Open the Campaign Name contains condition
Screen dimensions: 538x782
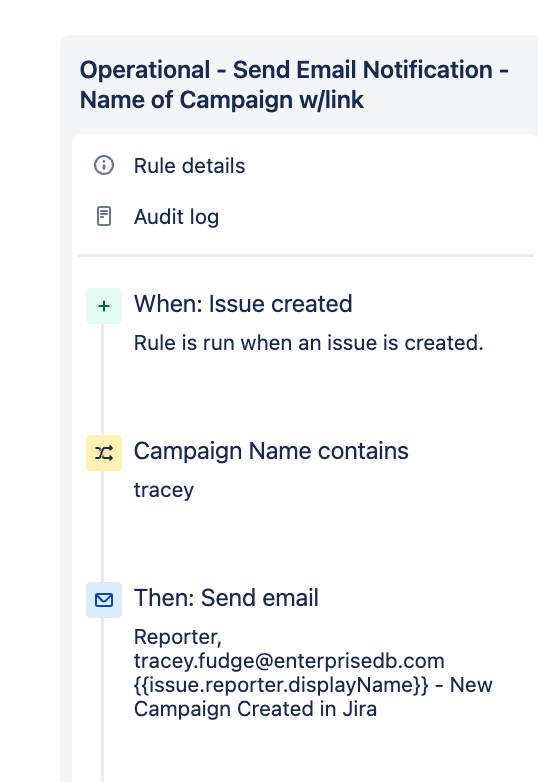pos(271,451)
